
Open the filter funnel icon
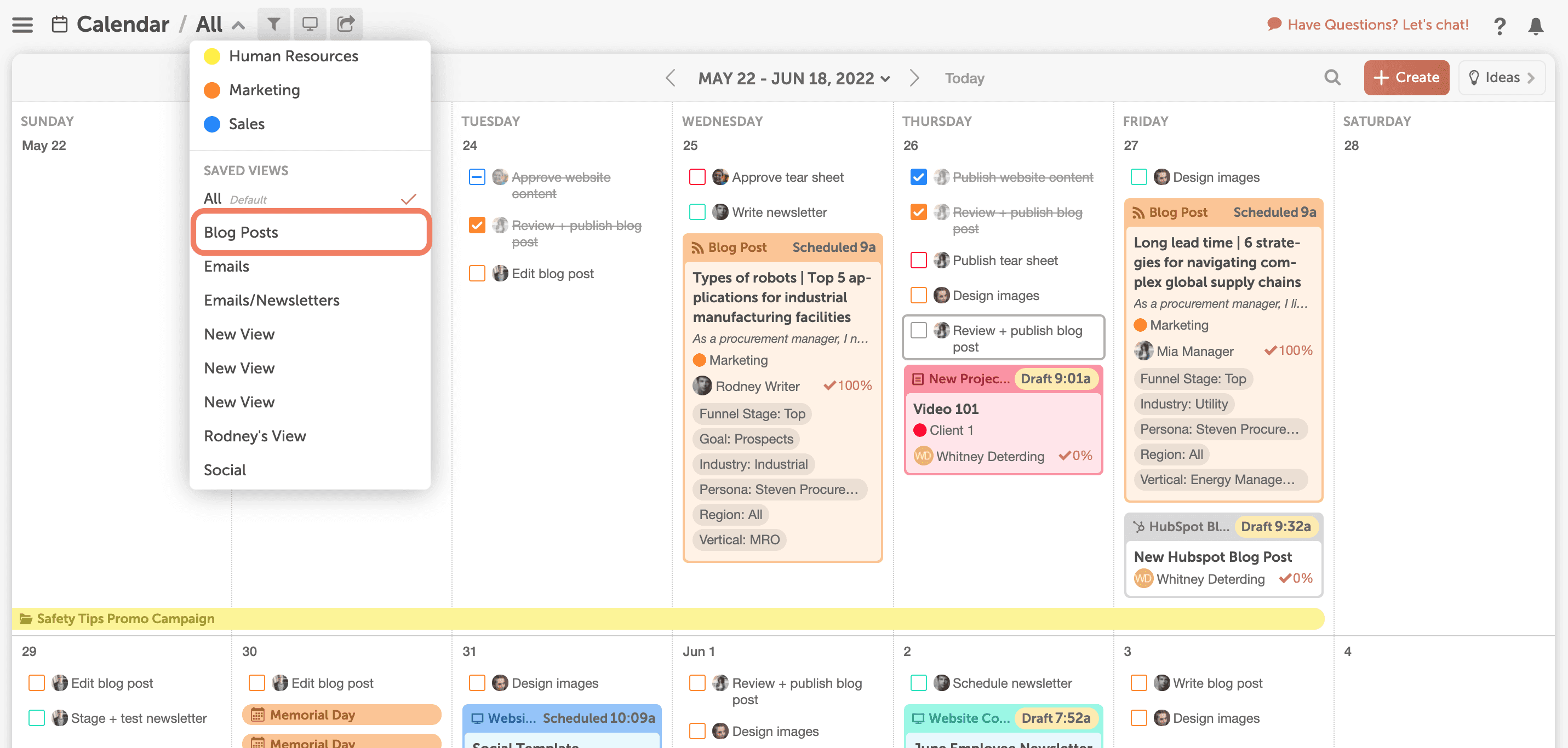274,24
